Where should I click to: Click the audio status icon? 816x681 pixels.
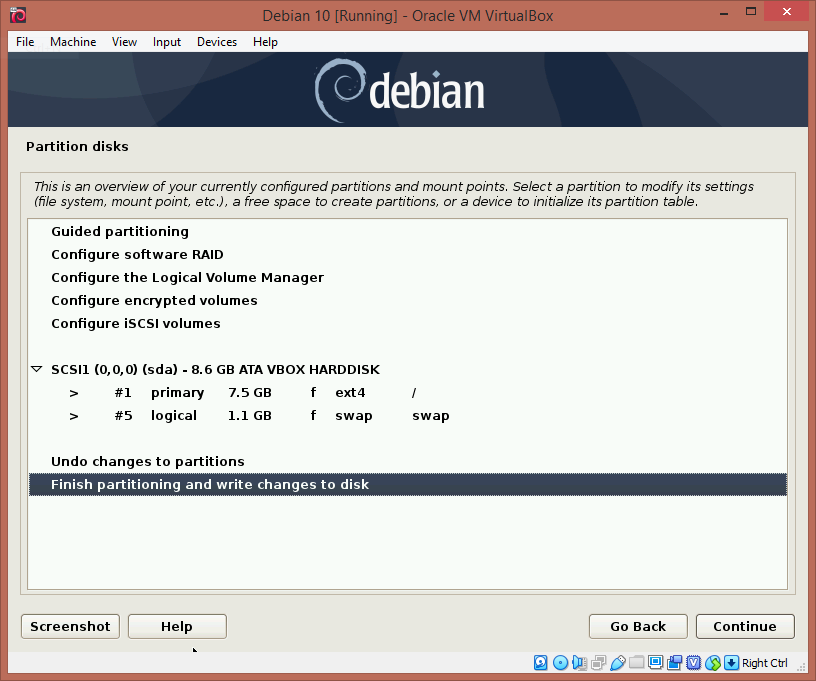click(x=579, y=663)
